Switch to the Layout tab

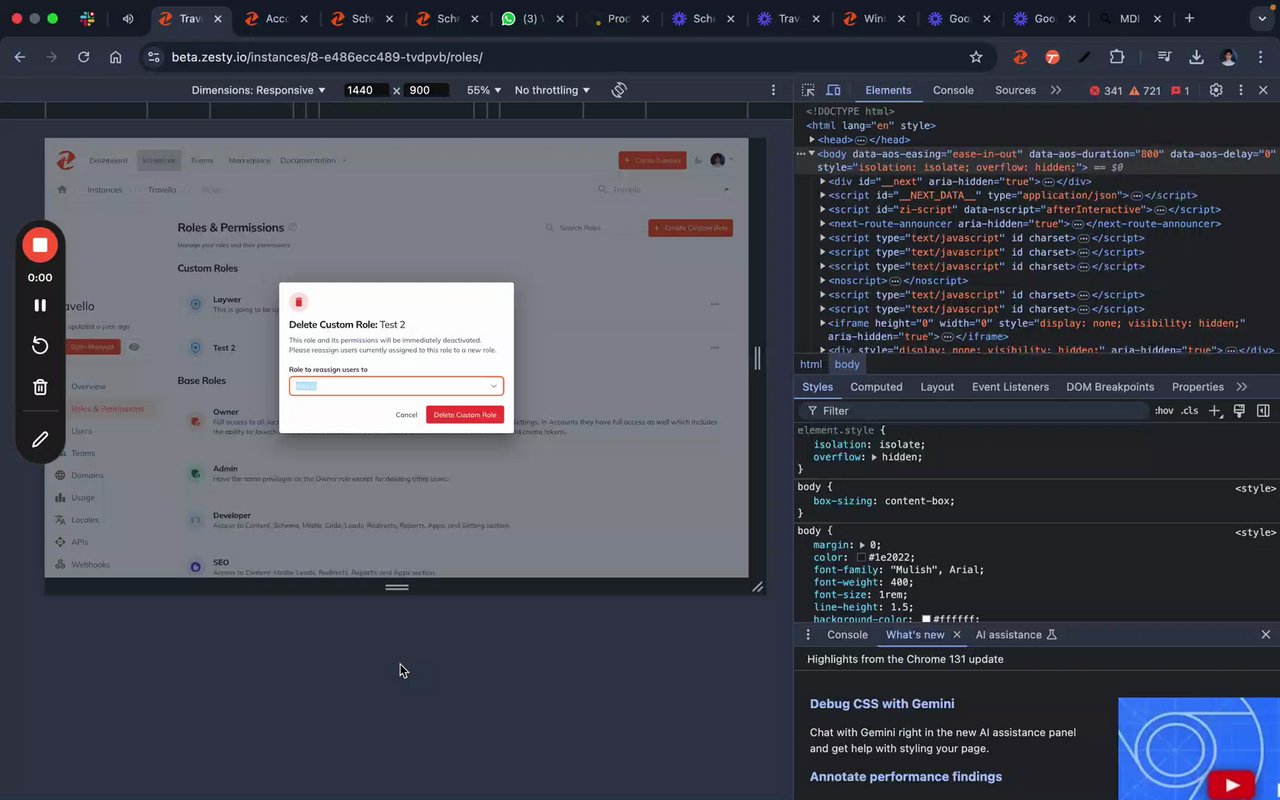(937, 387)
